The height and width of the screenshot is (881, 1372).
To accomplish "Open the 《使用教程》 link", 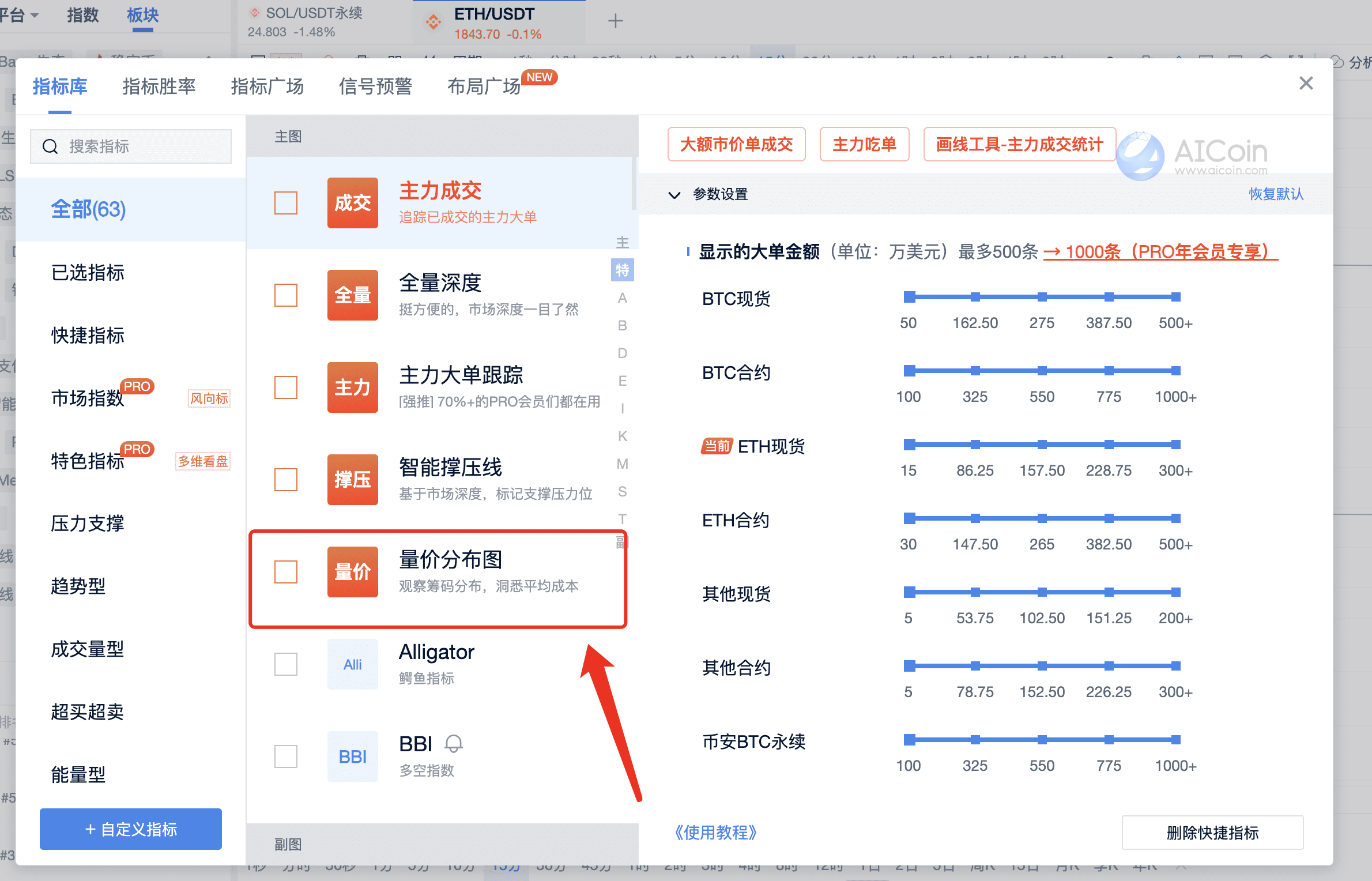I will 715,832.
